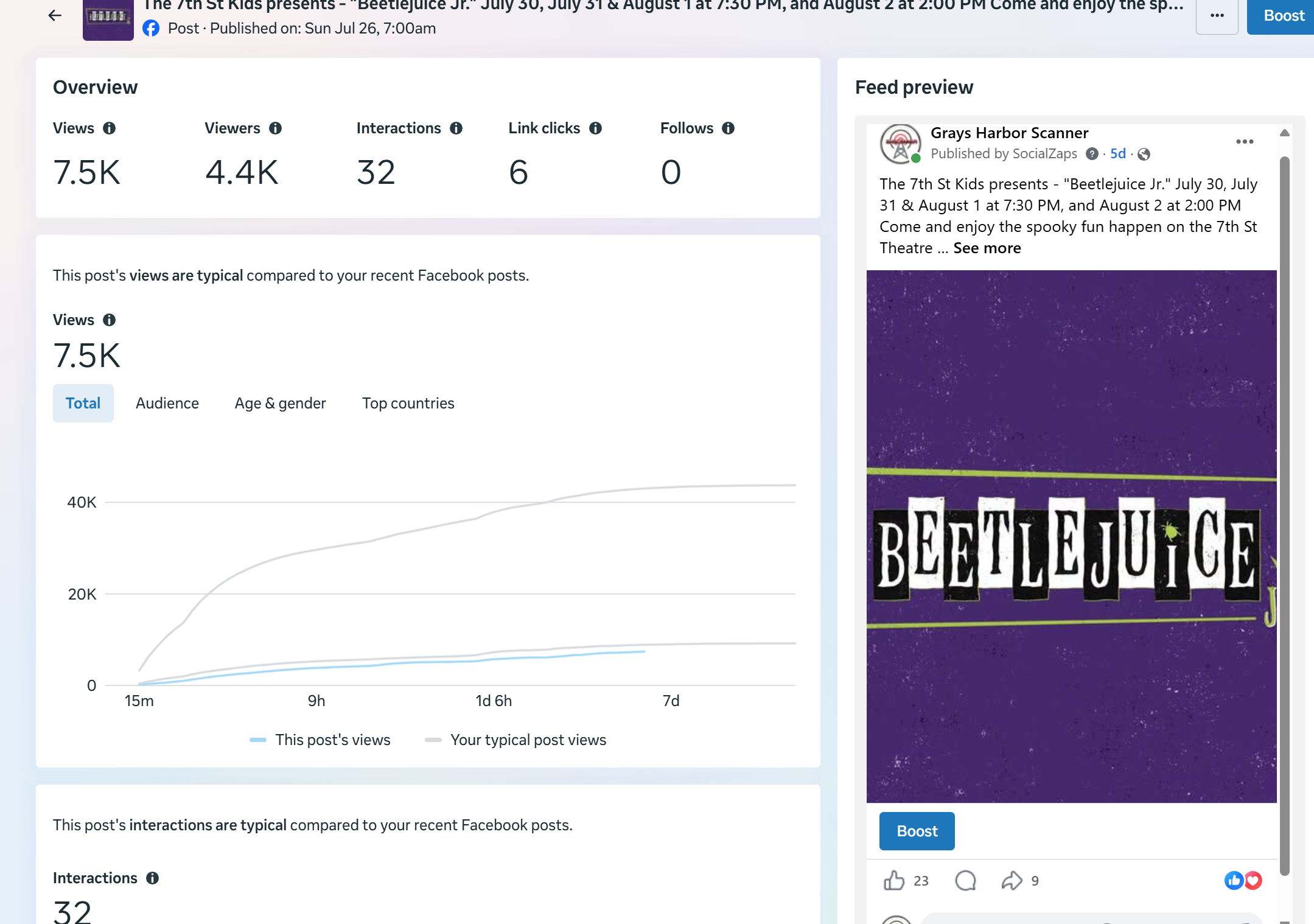
Task: Open the 5d timestamp link
Action: (1118, 154)
